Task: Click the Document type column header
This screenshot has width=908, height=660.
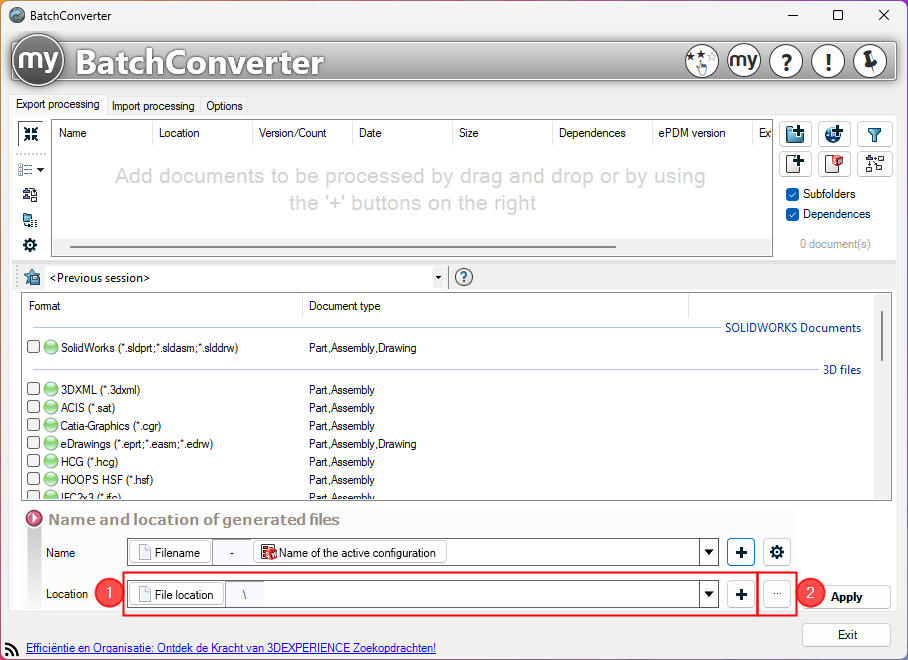Action: click(x=496, y=306)
